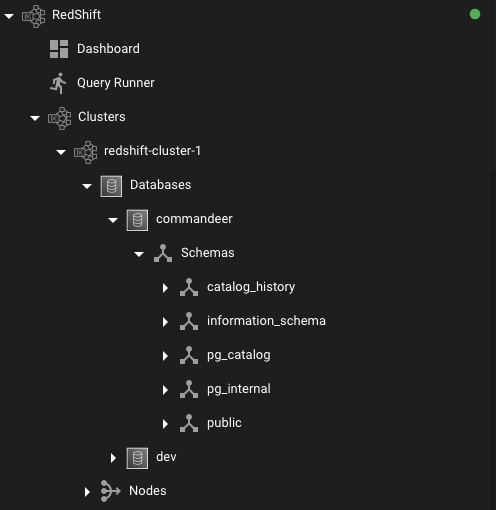Viewport: 496px width, 510px height.
Task: Click the dev database icon
Action: 137,458
